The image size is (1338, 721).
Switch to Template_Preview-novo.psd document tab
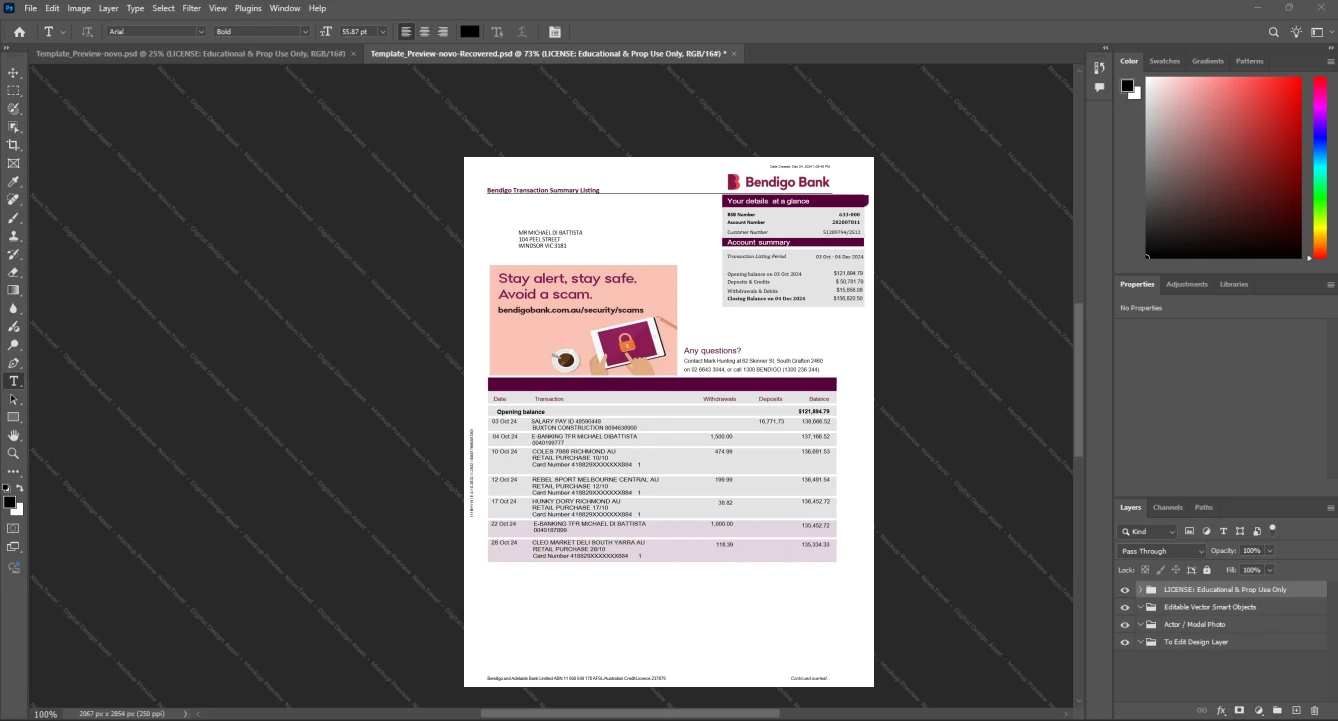(x=190, y=53)
